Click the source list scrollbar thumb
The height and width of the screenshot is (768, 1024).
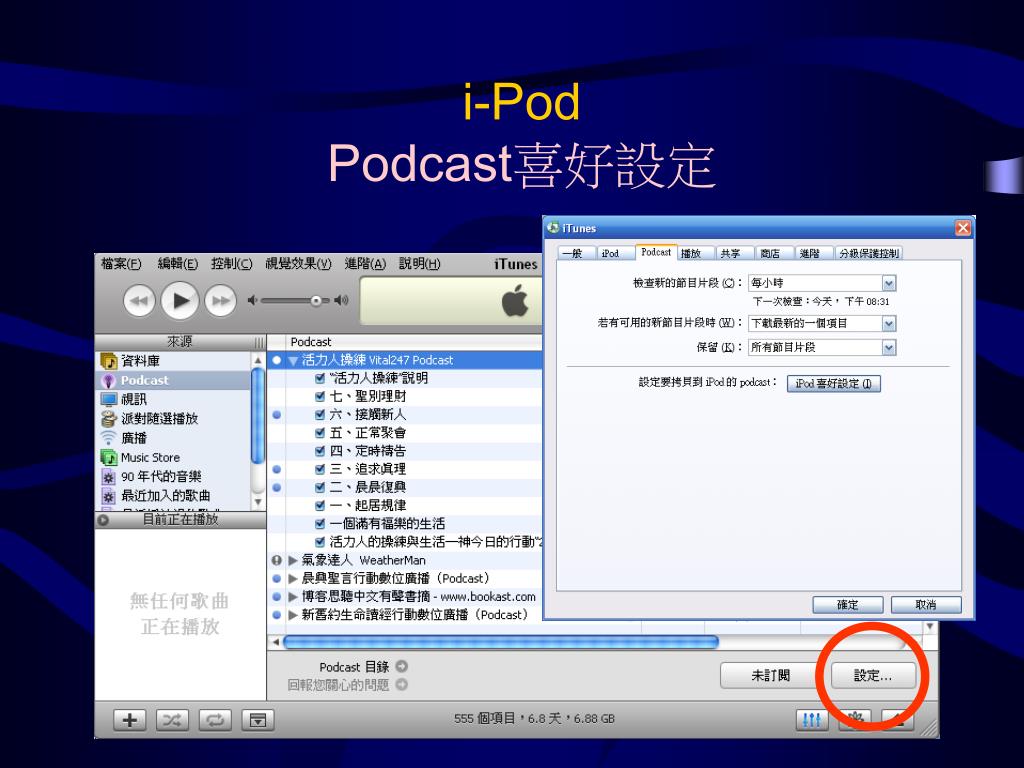coord(257,417)
